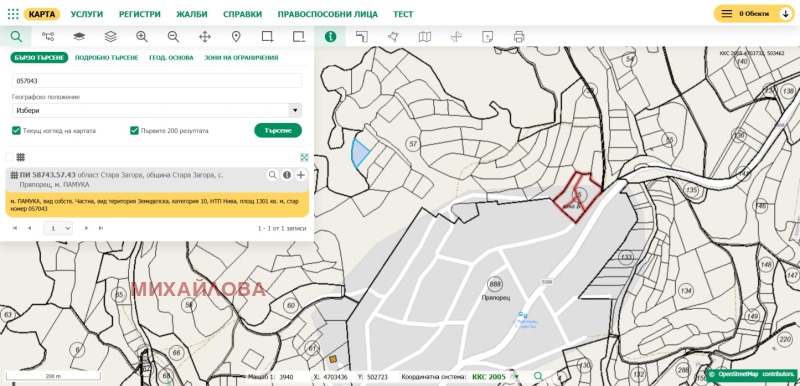Open the УСЛУГИ menu
800x386 pixels.
point(87,14)
